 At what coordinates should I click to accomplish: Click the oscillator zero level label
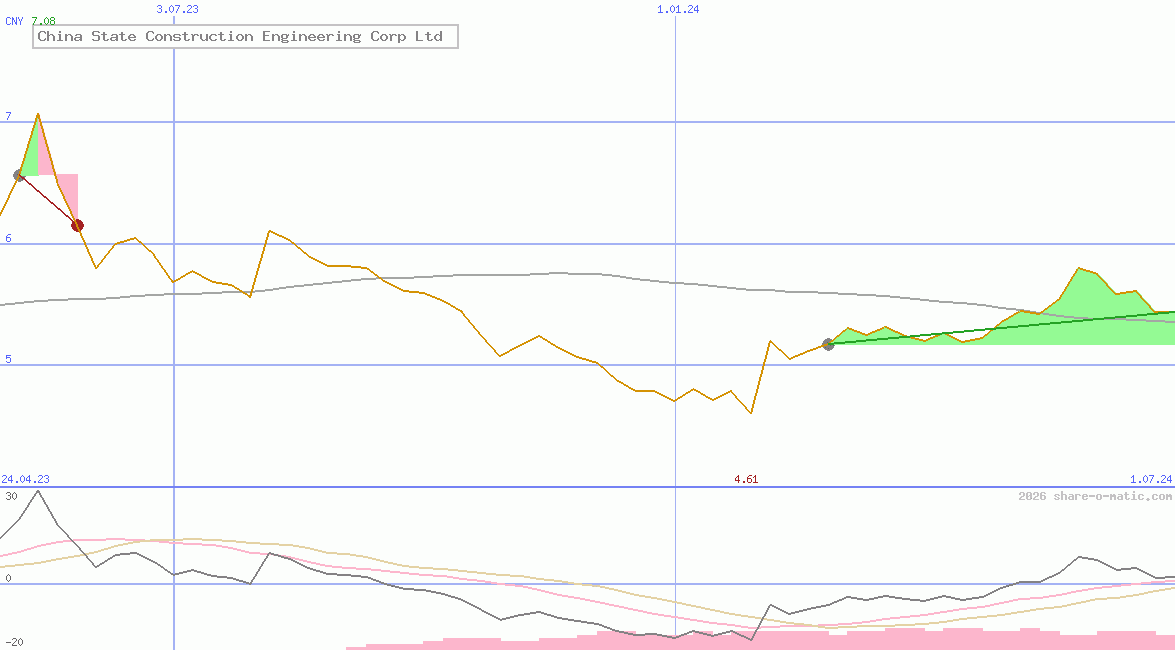coord(8,579)
